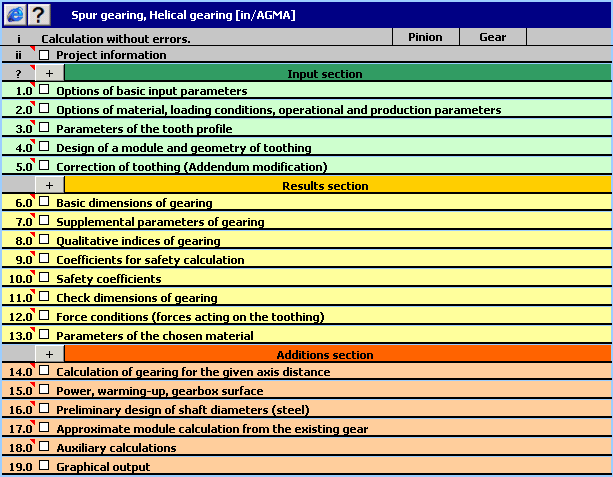The image size is (613, 477).
Task: Click the question mark cell beside Input section
Action: click(x=18, y=73)
